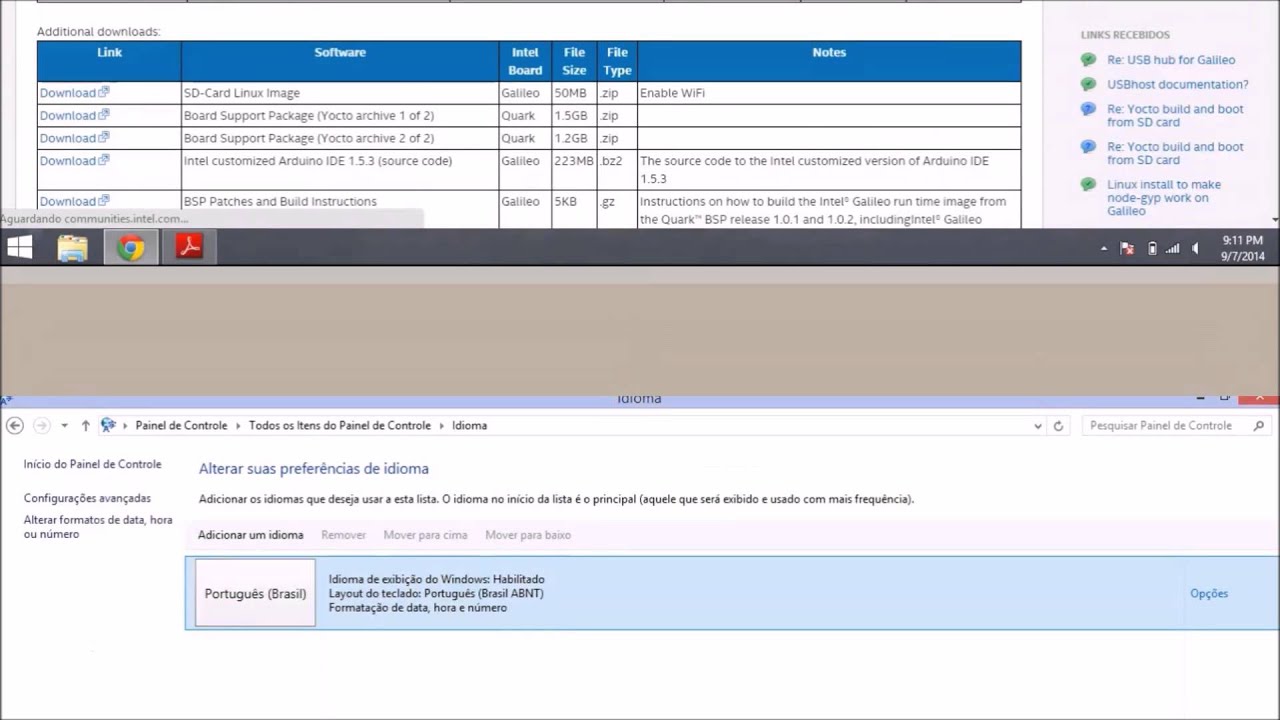This screenshot has height=720, width=1280.
Task: Click the 'Remover' toolbar command
Action: [343, 535]
